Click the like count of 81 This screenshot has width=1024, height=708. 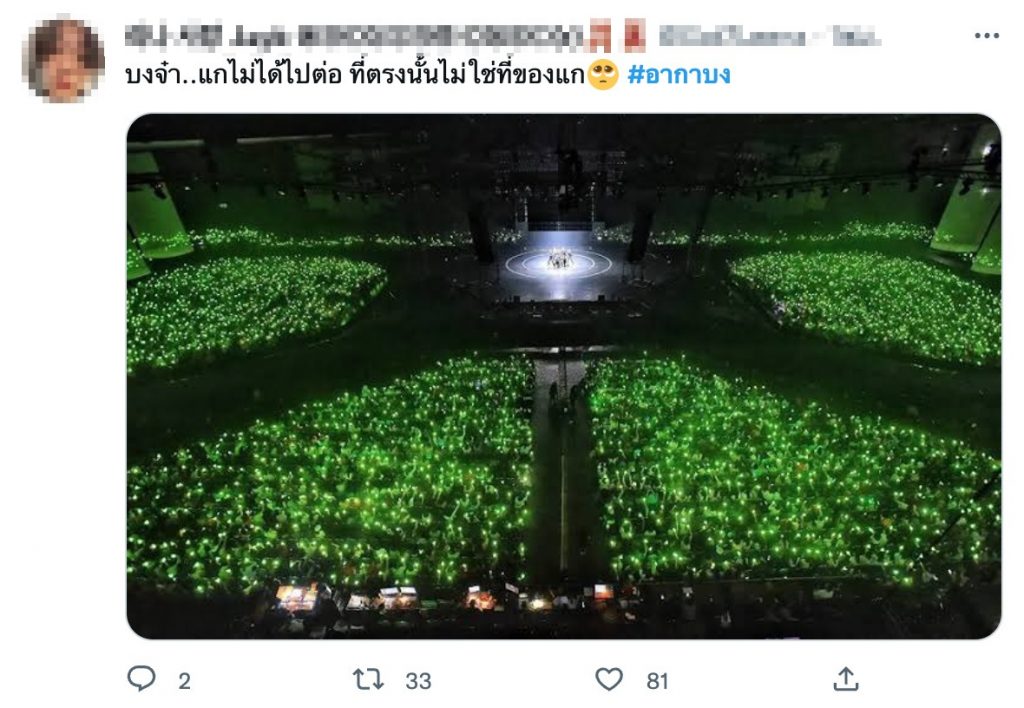657,681
